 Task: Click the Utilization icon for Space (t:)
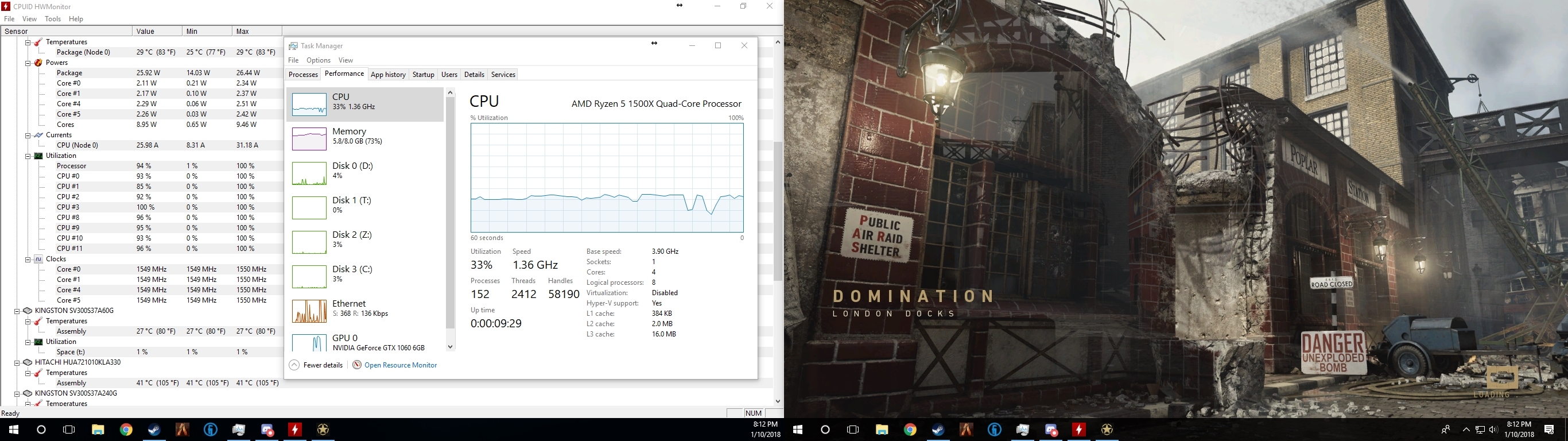click(x=38, y=342)
